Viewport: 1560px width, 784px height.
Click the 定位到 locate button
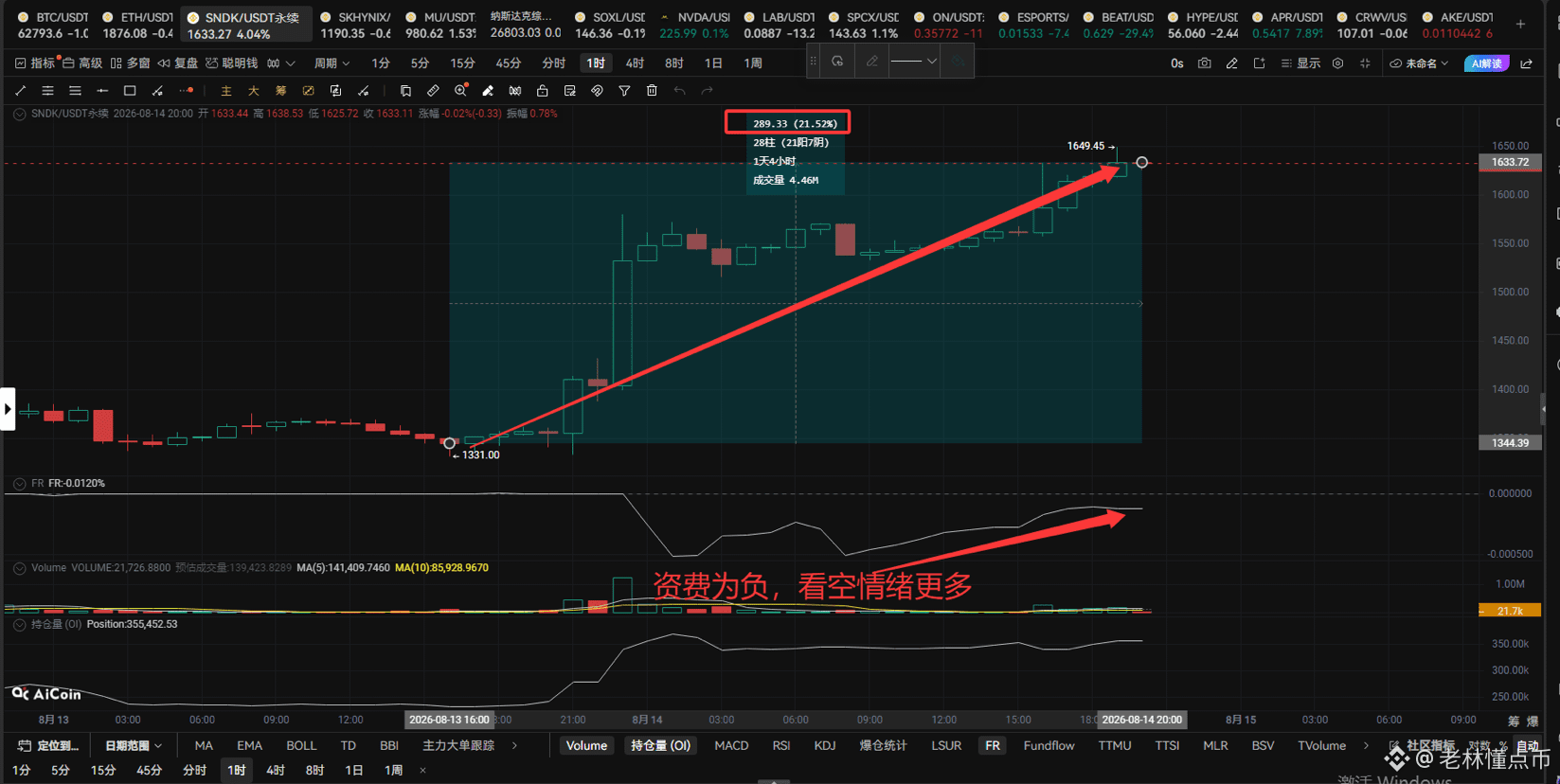point(48,746)
